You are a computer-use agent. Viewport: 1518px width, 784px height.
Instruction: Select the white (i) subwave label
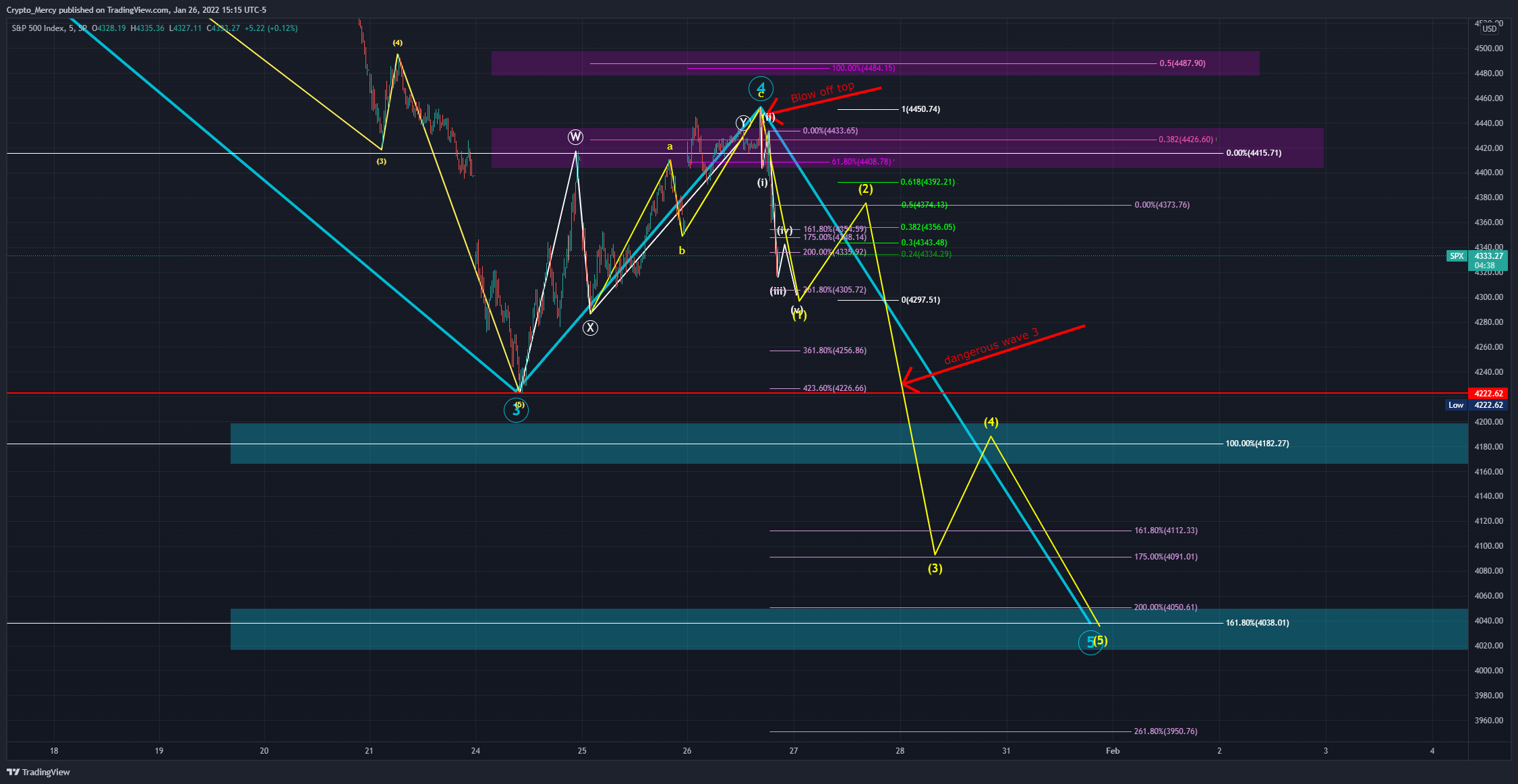click(x=762, y=183)
